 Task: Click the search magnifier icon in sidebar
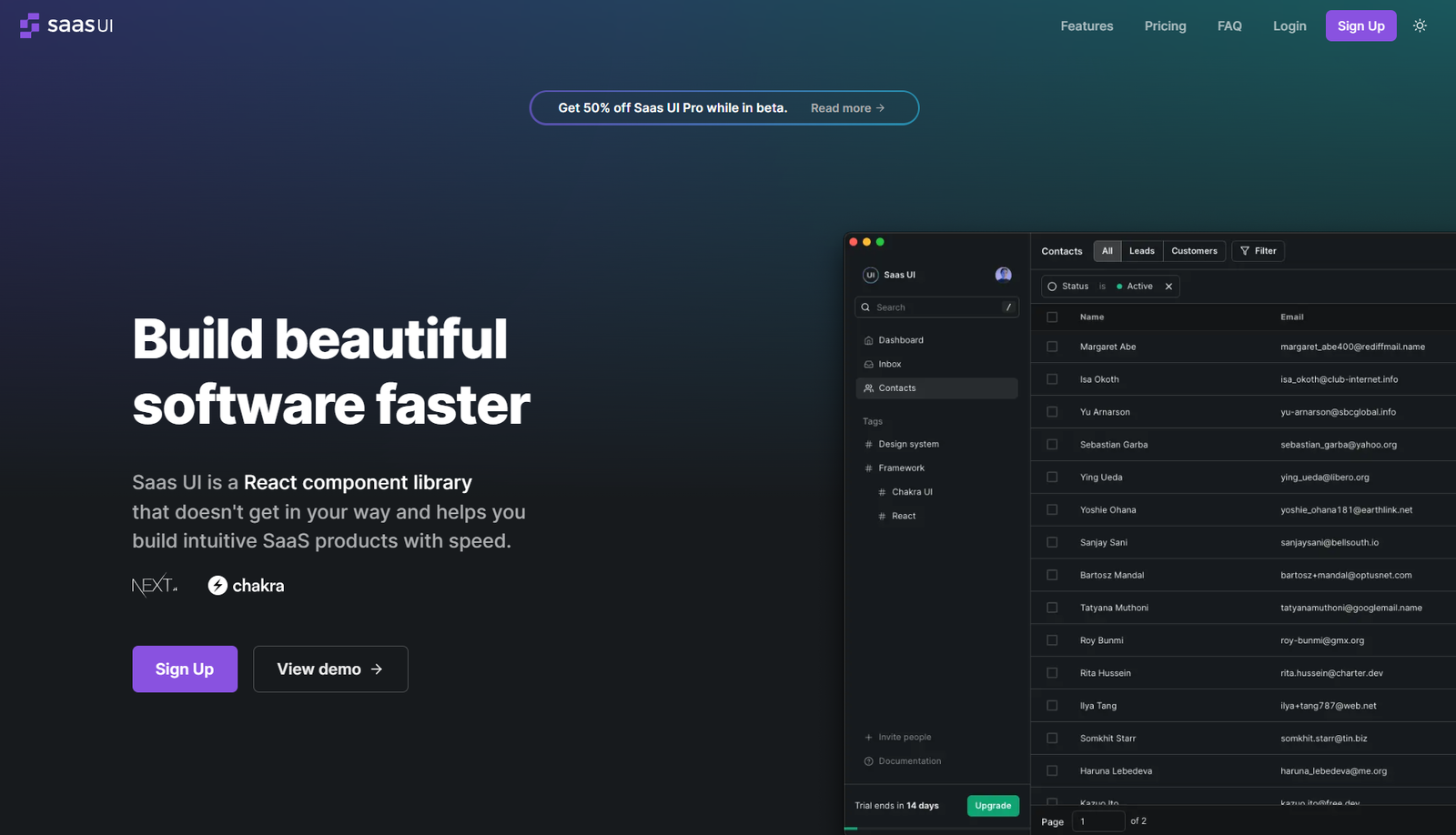[x=865, y=307]
